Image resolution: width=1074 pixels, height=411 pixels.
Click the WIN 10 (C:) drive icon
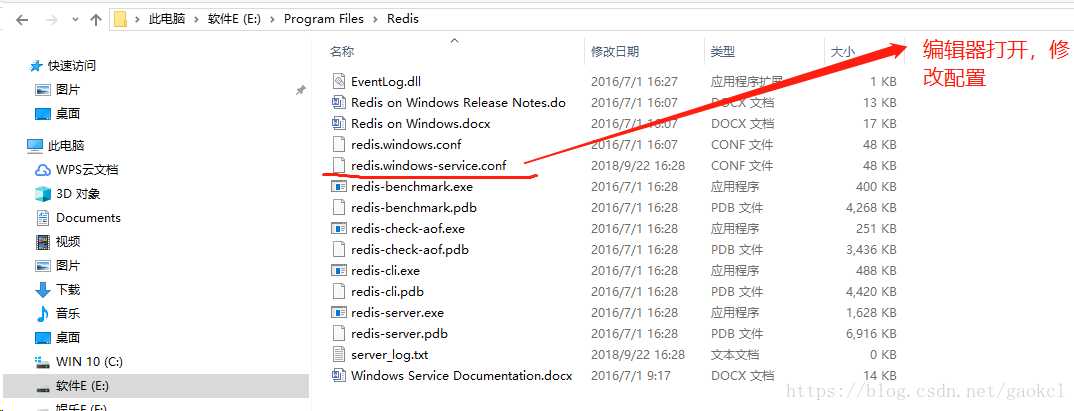click(x=43, y=362)
